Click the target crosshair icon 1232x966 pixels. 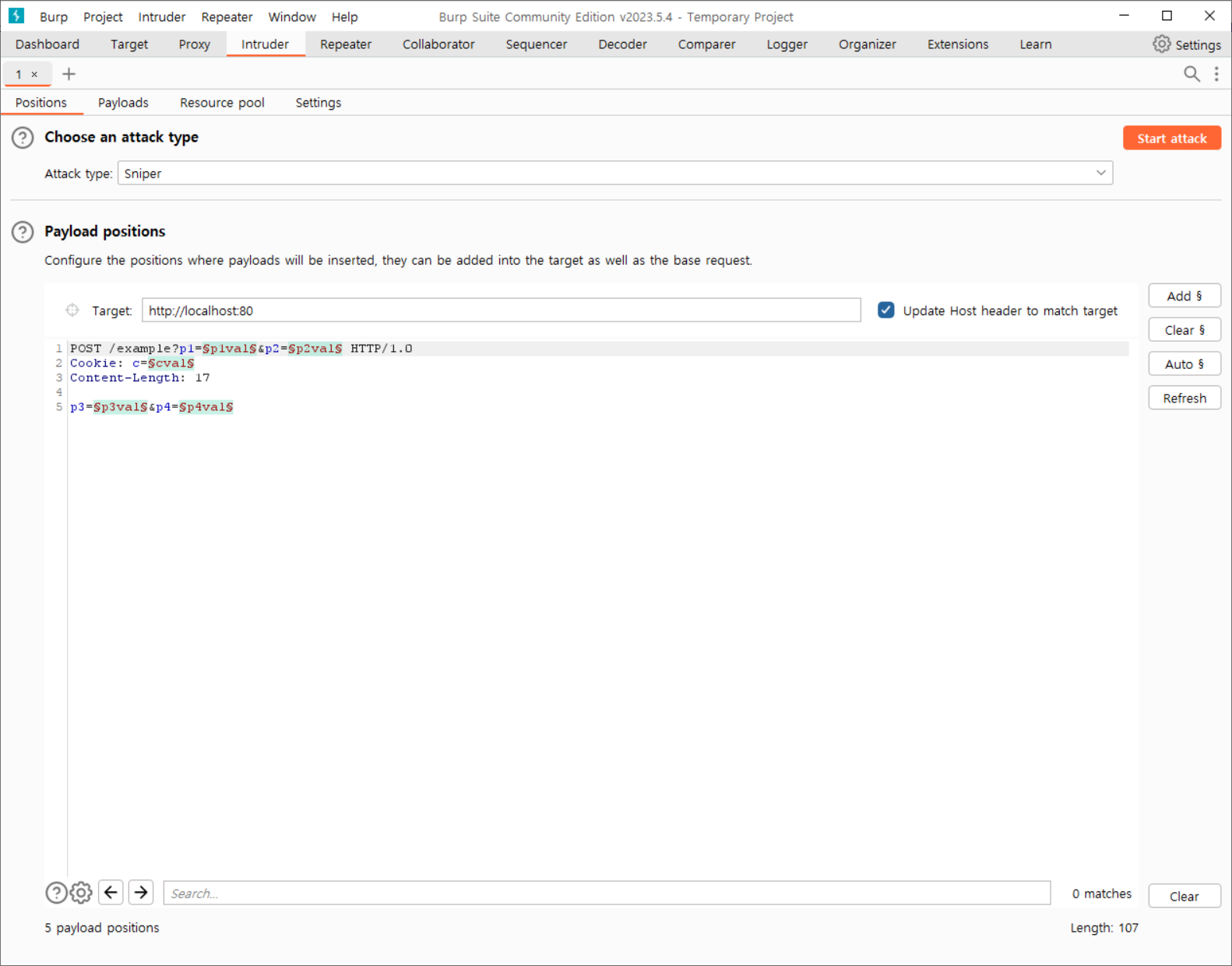[72, 310]
